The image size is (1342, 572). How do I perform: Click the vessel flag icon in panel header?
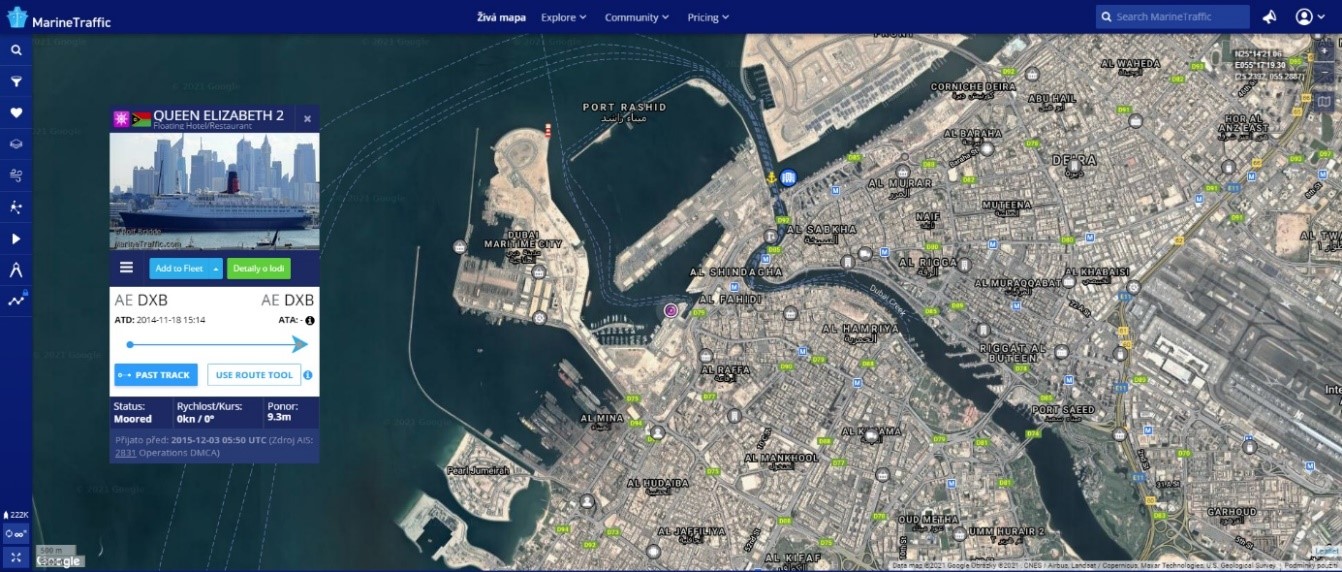click(141, 119)
